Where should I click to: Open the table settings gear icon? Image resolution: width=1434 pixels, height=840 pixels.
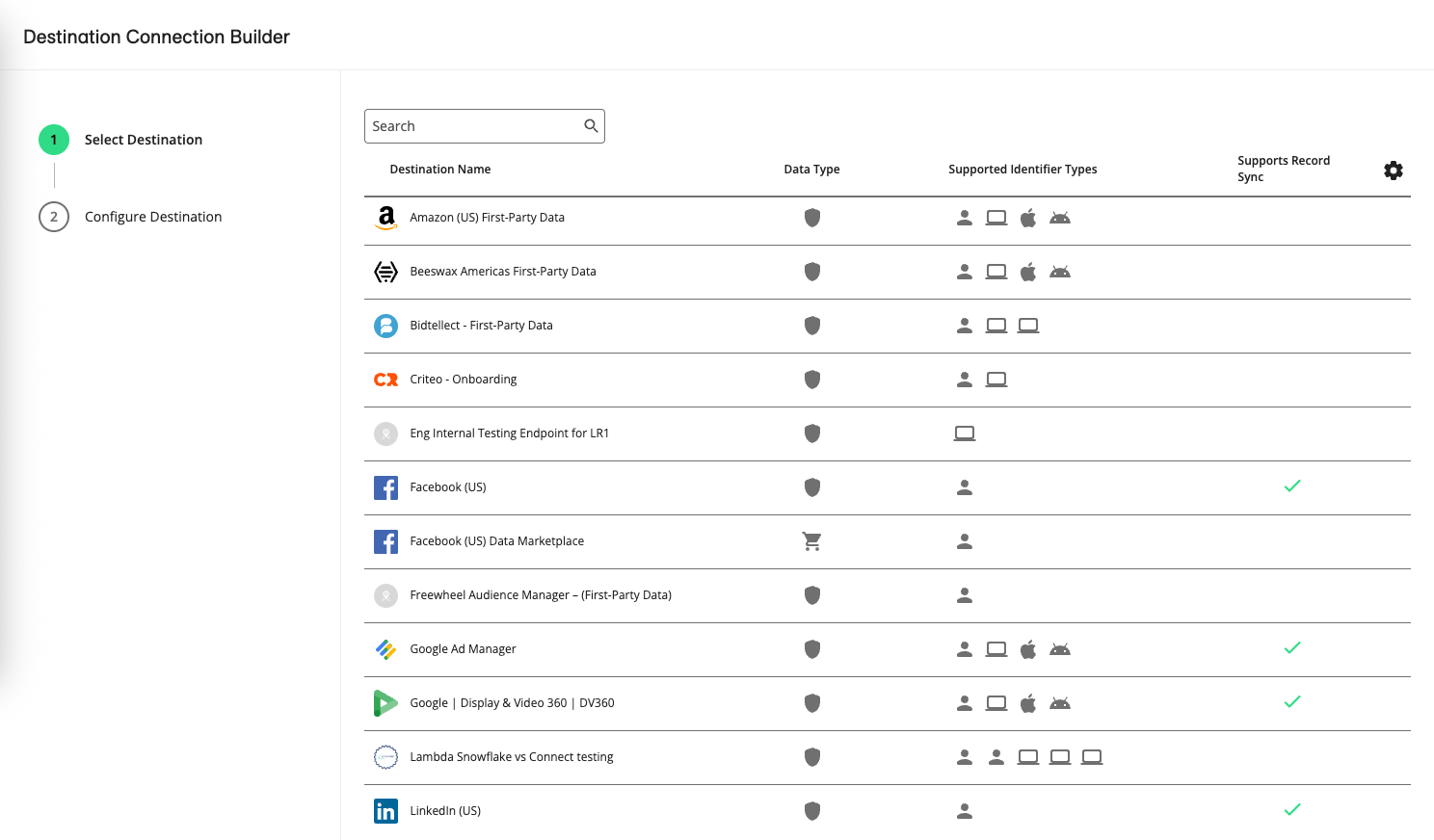pyautogui.click(x=1393, y=171)
